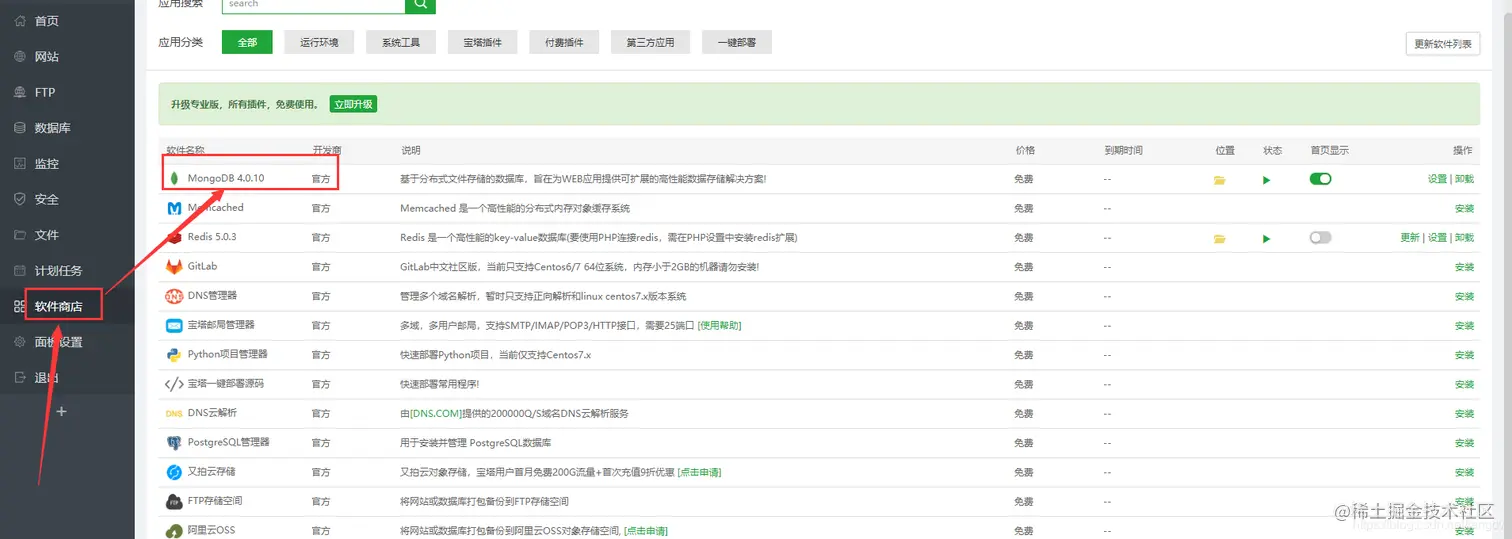Image resolution: width=1512 pixels, height=539 pixels.
Task: Click 设置 link for Redis
Action: point(1437,238)
